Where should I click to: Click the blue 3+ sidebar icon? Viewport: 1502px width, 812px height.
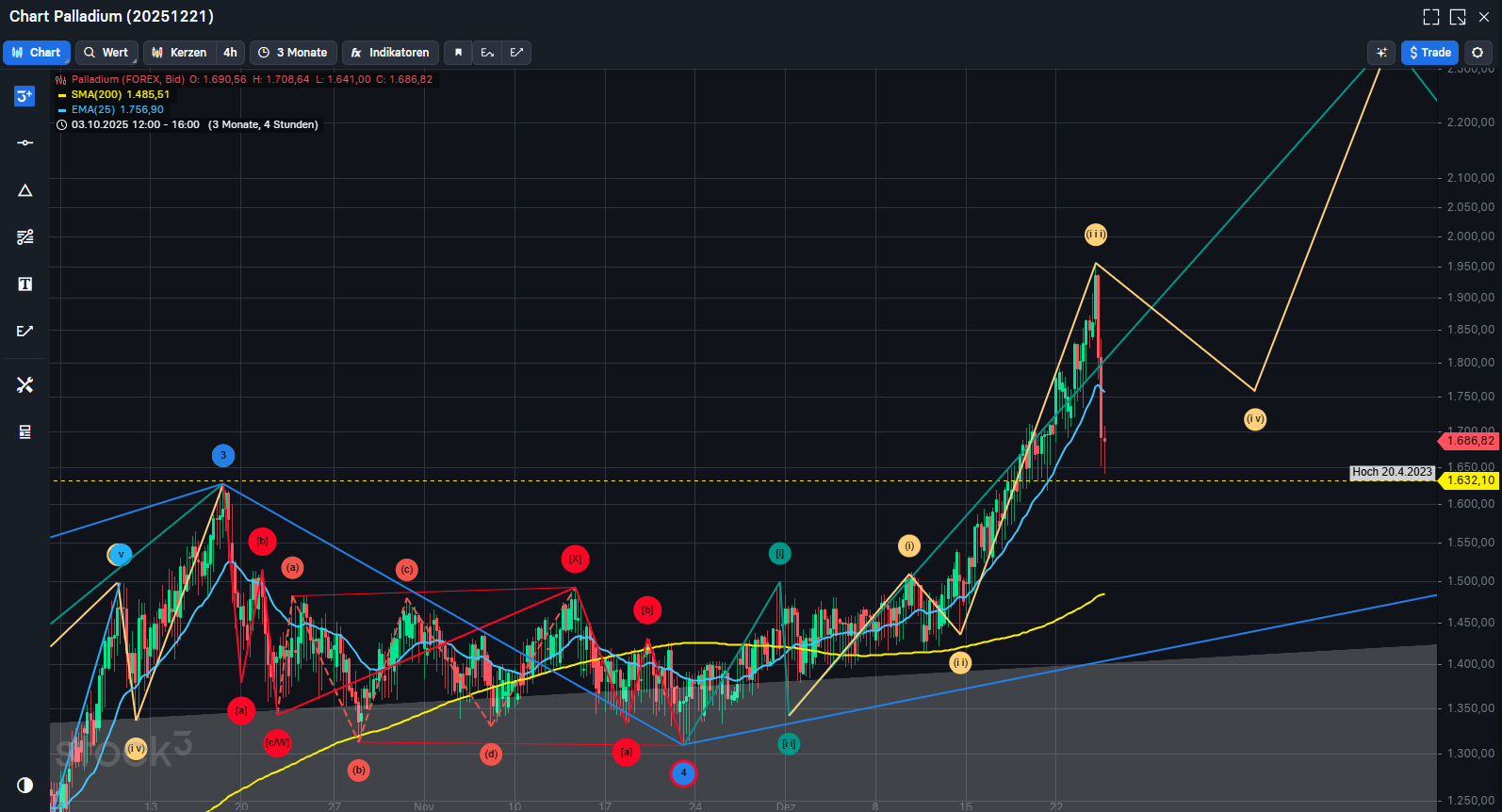(24, 96)
